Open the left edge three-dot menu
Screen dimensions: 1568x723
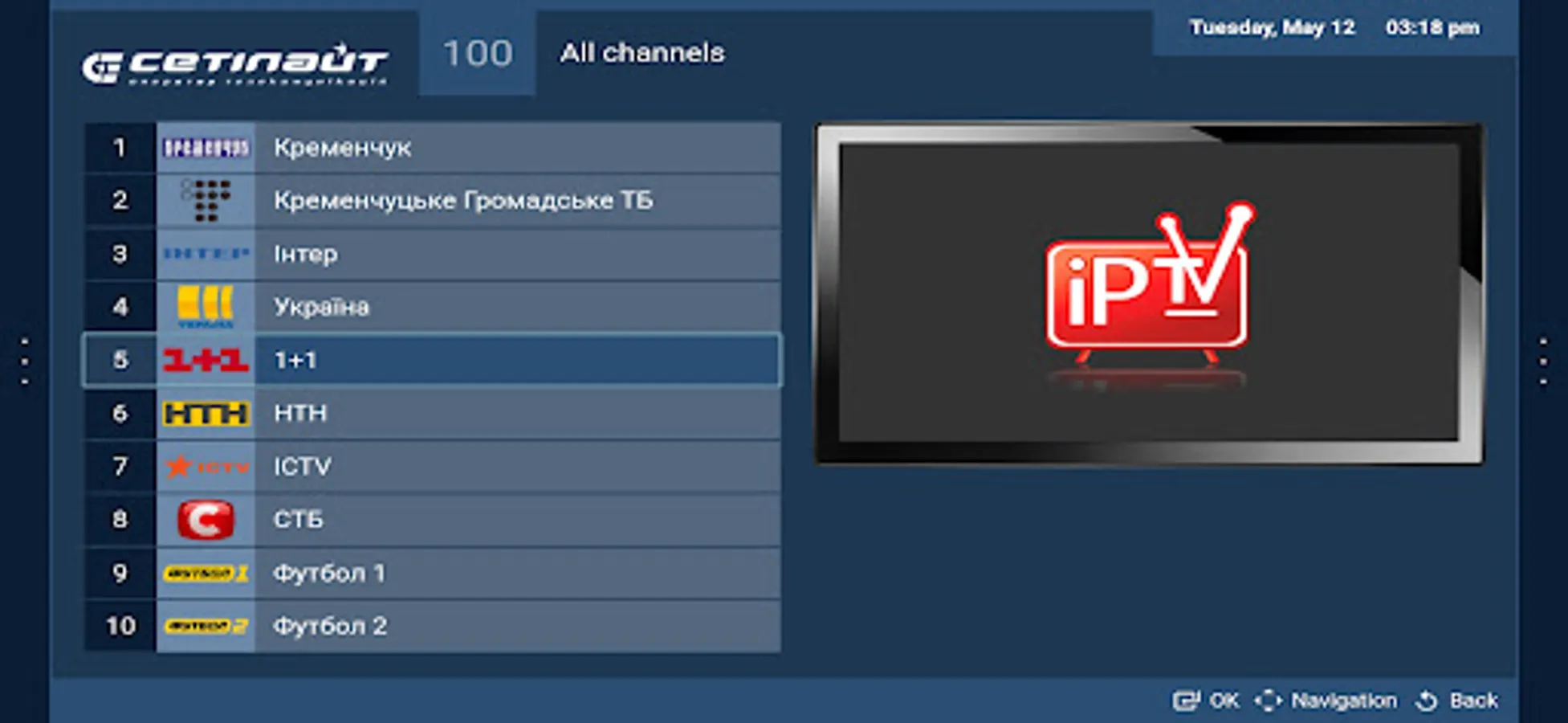coord(25,361)
